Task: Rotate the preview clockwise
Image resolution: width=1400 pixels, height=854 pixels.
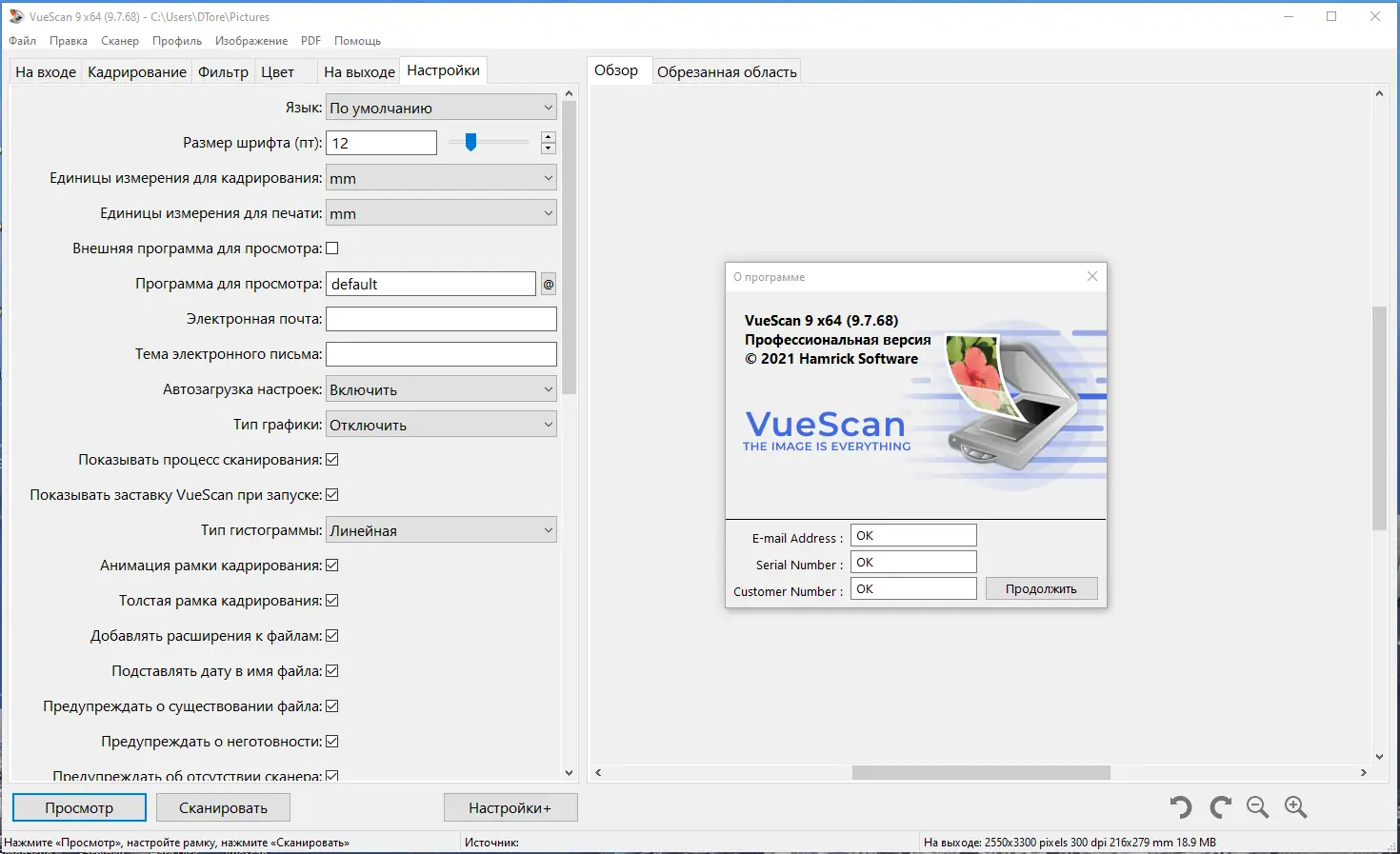Action: tap(1220, 806)
